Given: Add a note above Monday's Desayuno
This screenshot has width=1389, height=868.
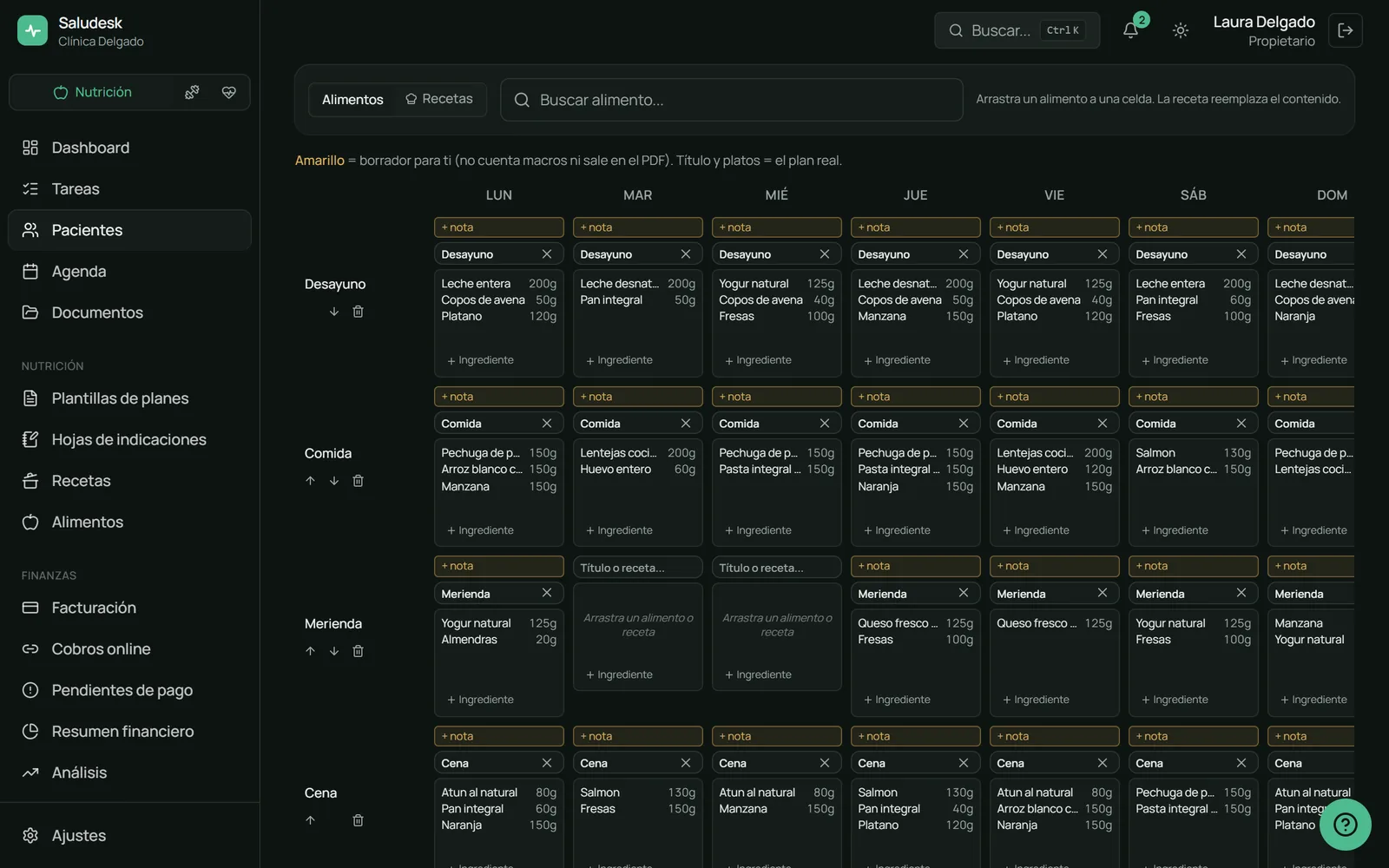Looking at the screenshot, I should (x=499, y=227).
